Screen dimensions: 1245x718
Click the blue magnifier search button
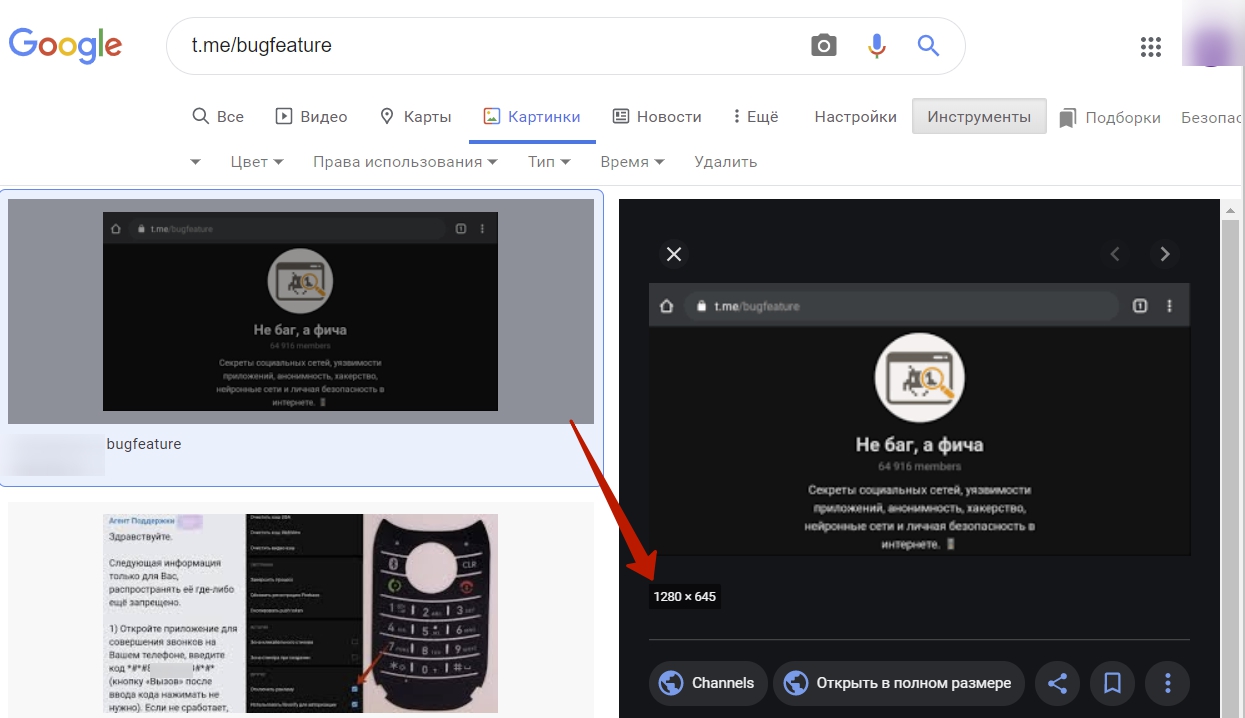(x=928, y=45)
